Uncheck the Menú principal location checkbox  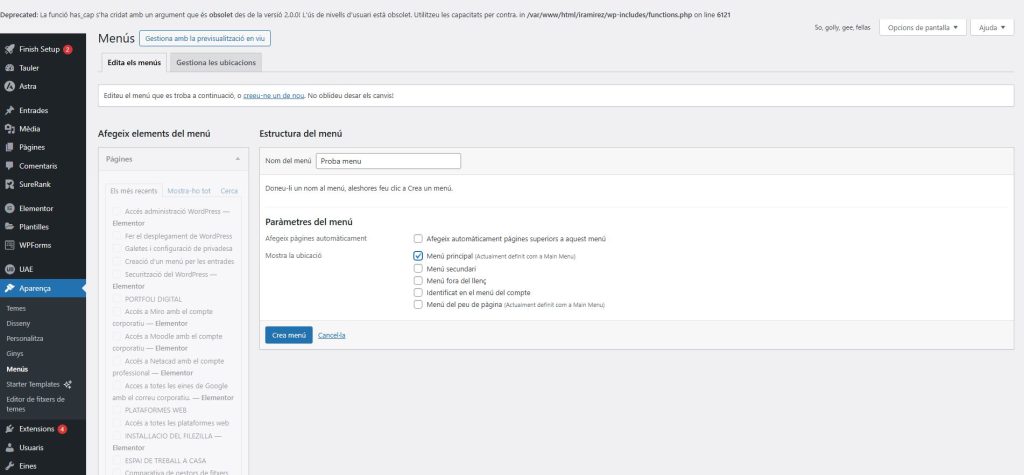click(418, 256)
